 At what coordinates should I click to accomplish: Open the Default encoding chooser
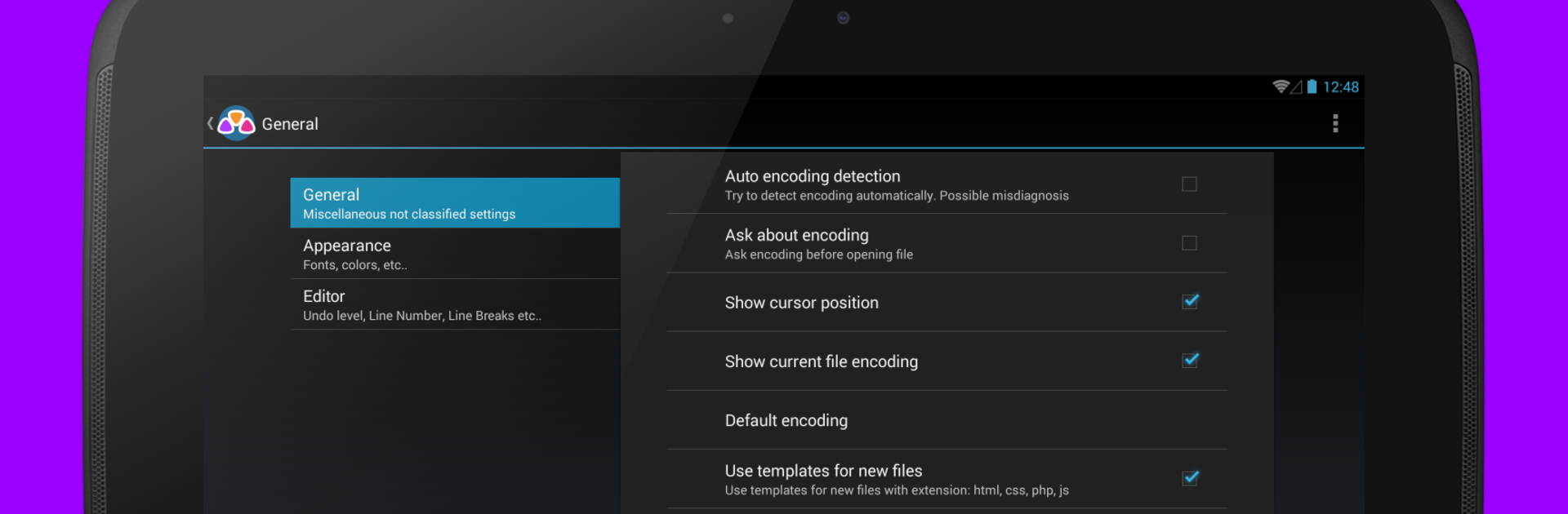click(786, 420)
